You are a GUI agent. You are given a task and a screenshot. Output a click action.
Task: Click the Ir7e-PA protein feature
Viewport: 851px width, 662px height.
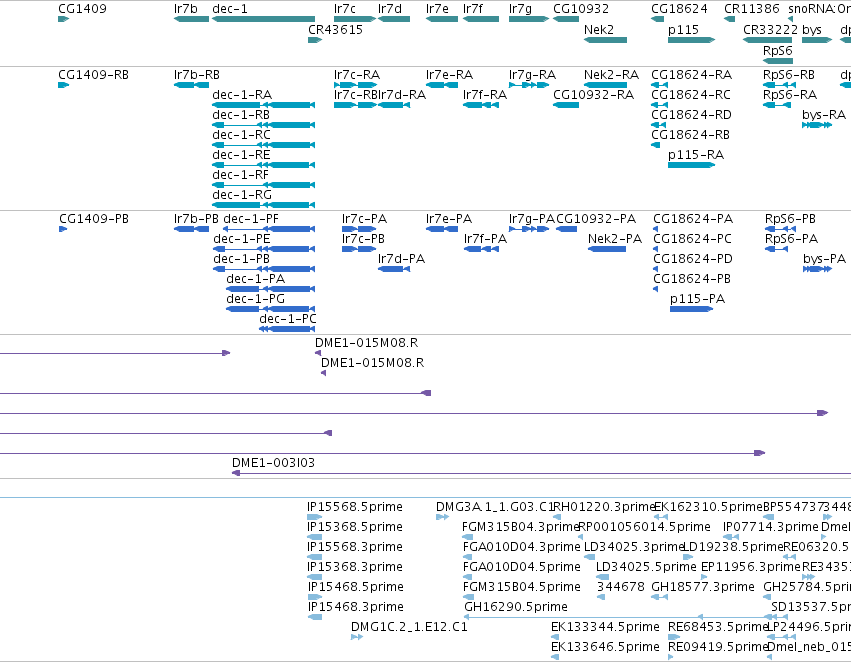pos(442,229)
